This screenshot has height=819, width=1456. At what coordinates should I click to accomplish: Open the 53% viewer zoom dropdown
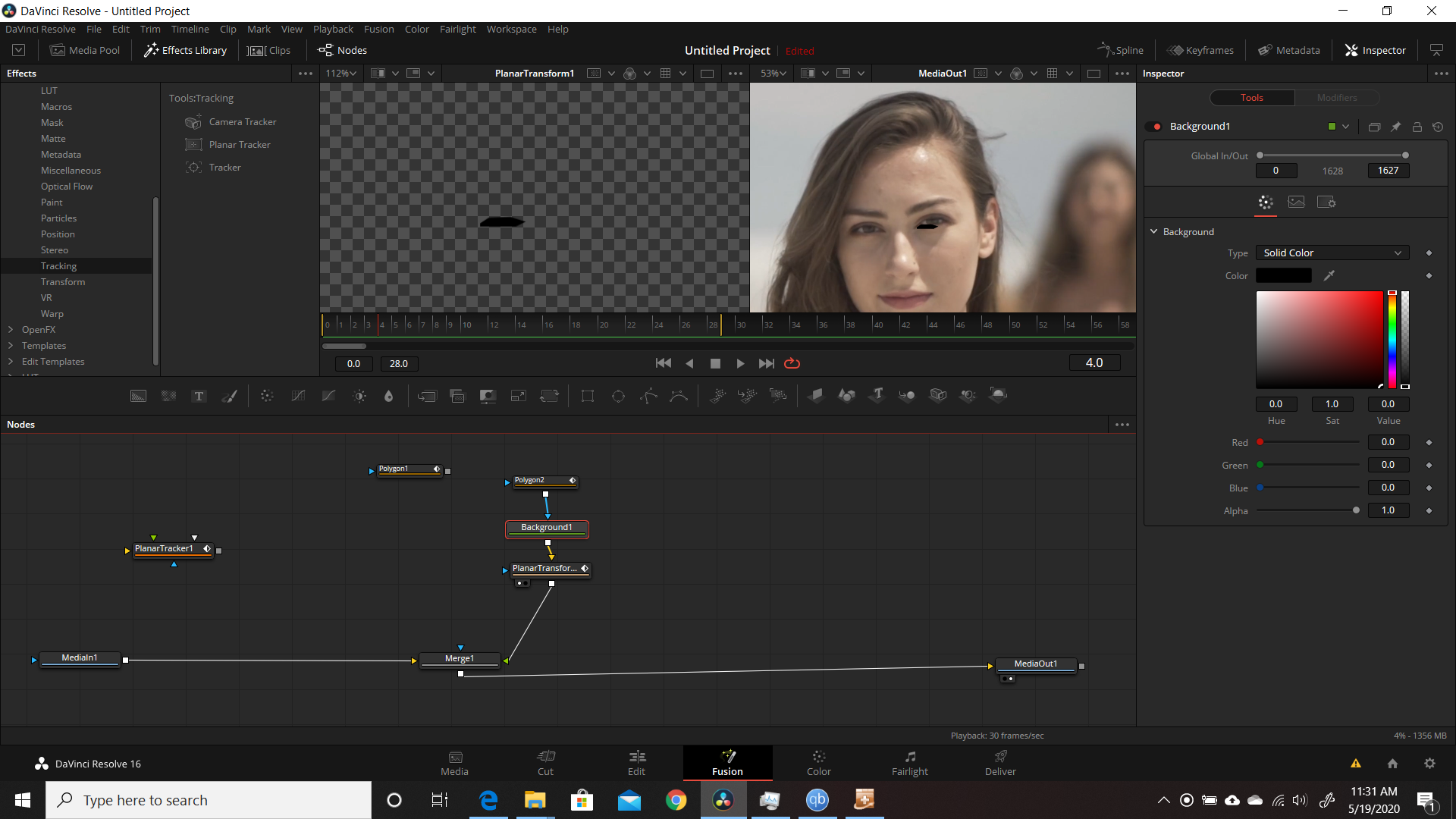pyautogui.click(x=773, y=74)
